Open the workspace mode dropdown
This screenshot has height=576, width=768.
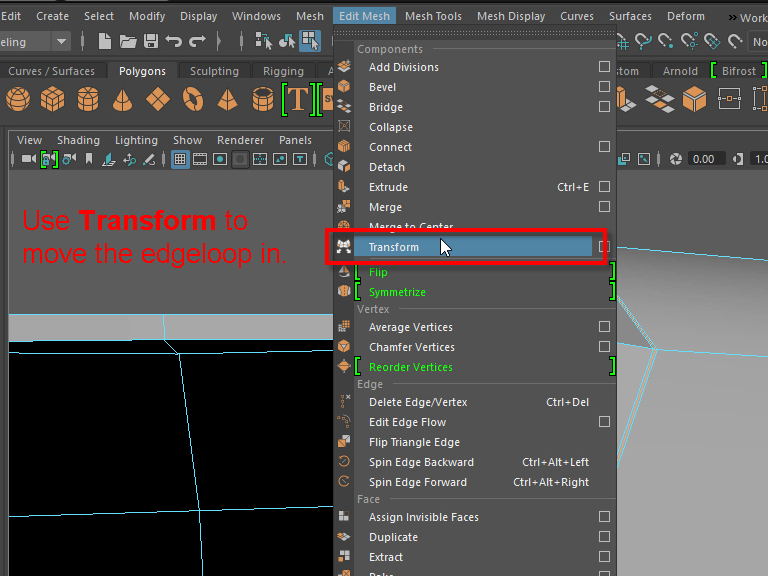pyautogui.click(x=61, y=41)
